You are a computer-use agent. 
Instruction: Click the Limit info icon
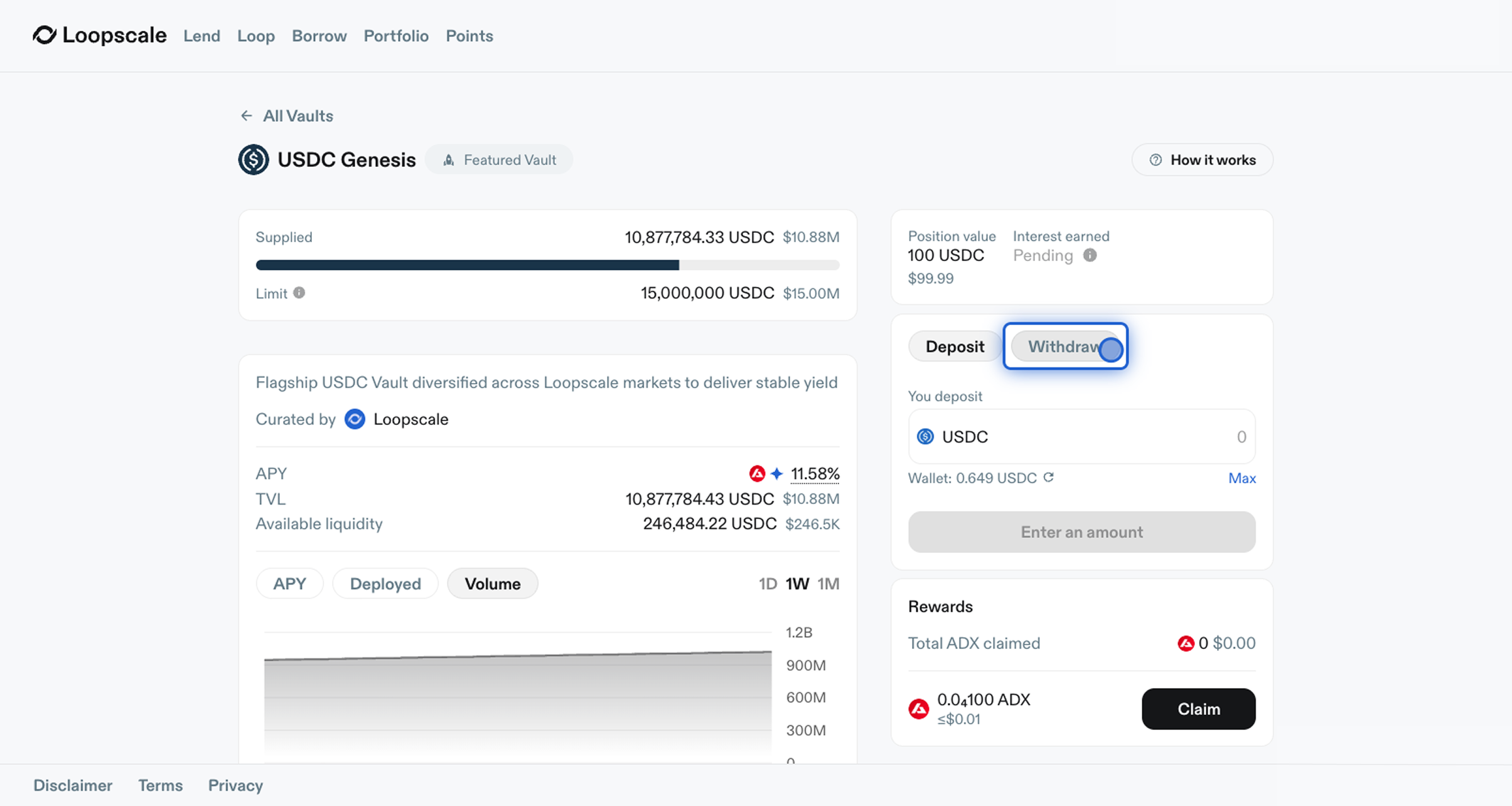click(x=299, y=293)
